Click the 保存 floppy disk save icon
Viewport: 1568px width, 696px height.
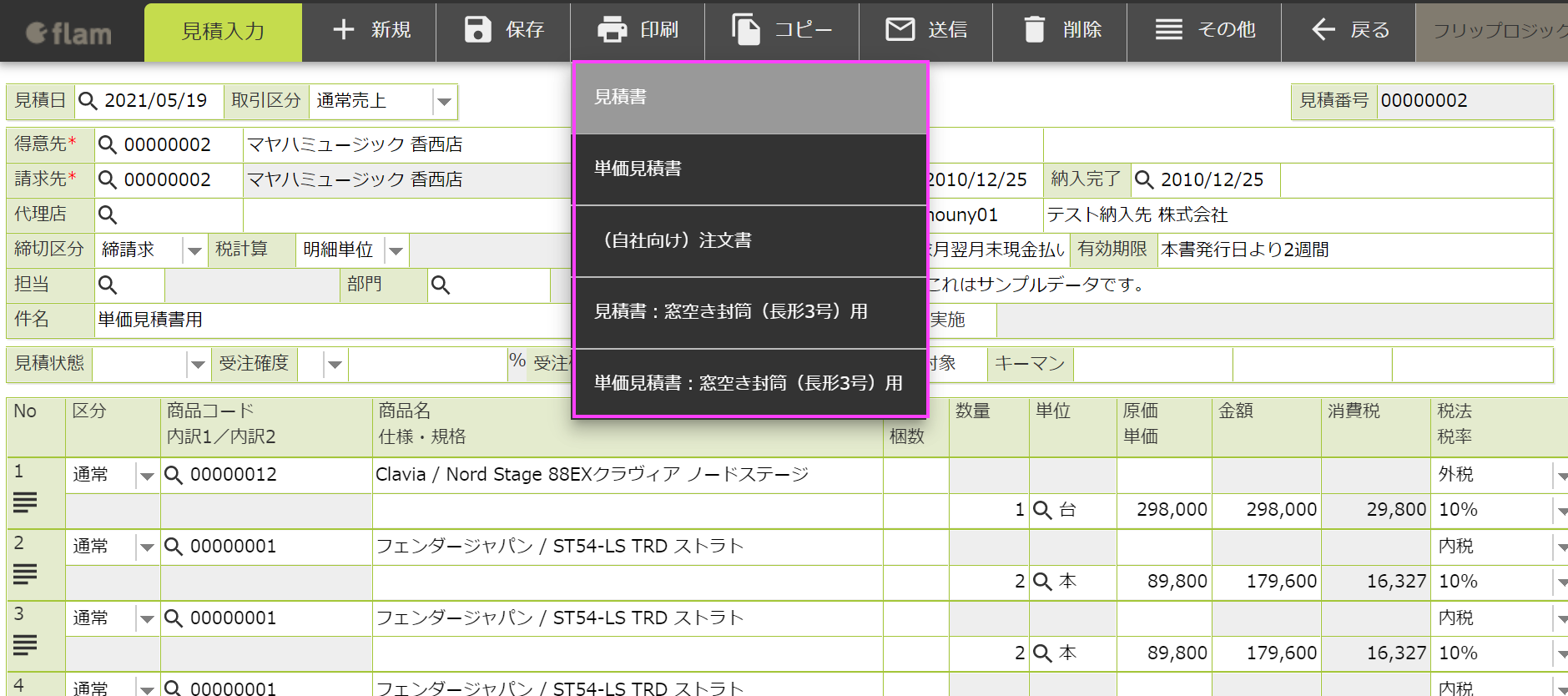[x=477, y=30]
